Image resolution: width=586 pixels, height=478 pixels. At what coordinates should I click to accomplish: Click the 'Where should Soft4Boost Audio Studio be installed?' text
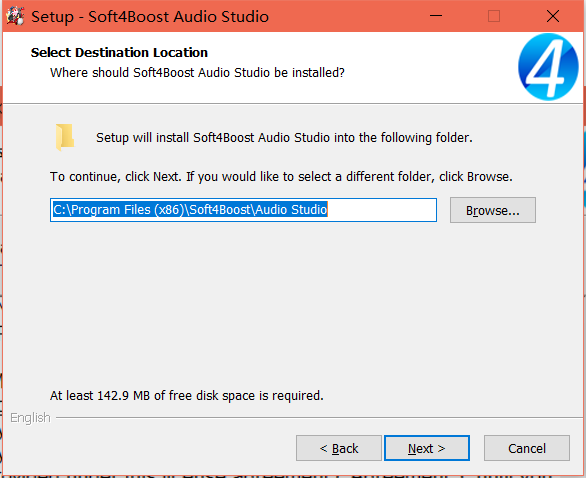coord(197,73)
